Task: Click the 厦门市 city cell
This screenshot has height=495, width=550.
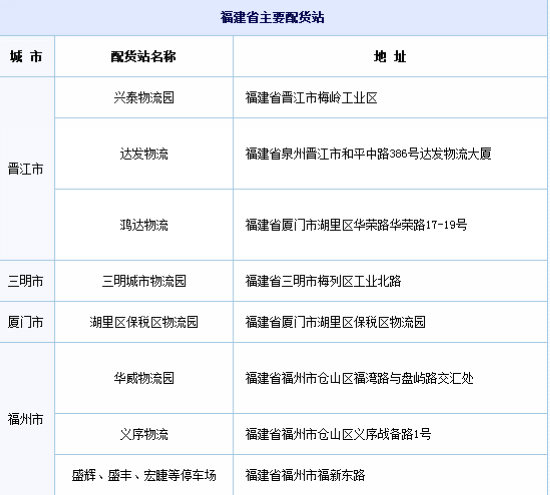Action: point(26,322)
